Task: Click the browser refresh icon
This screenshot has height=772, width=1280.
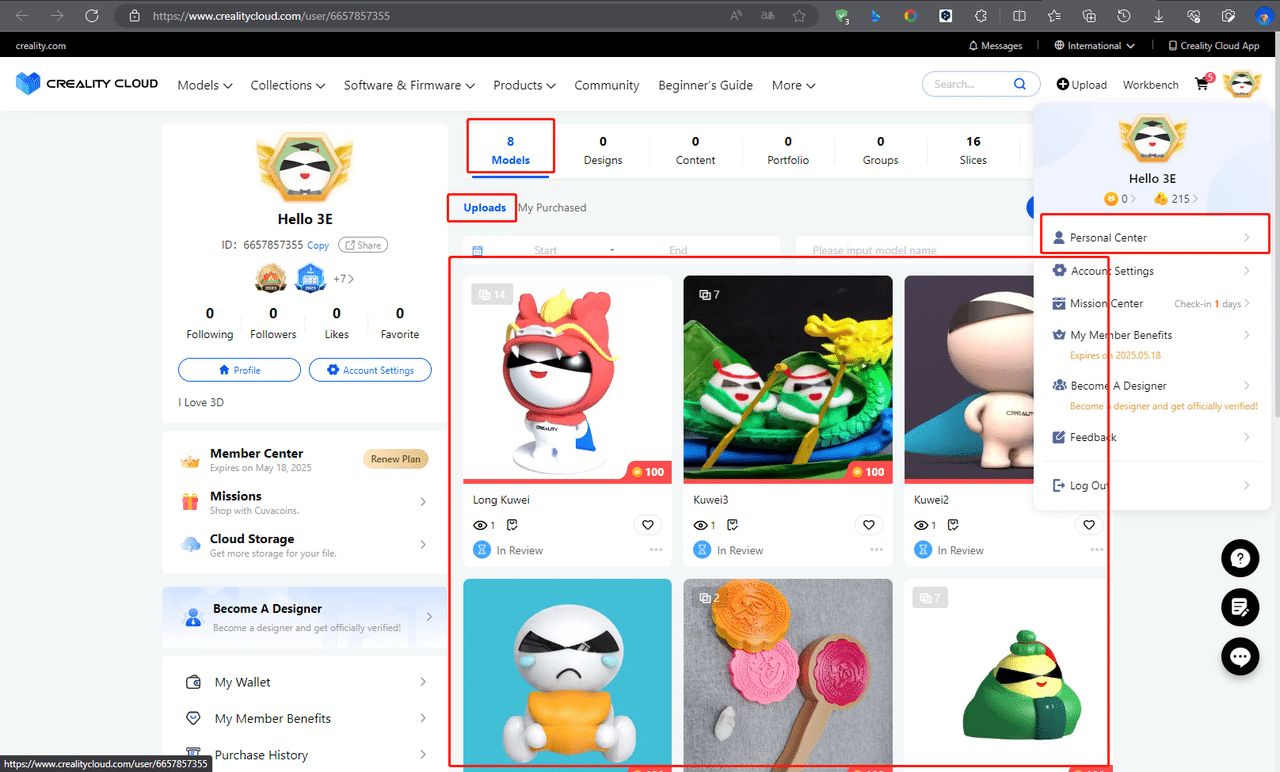Action: click(x=92, y=16)
